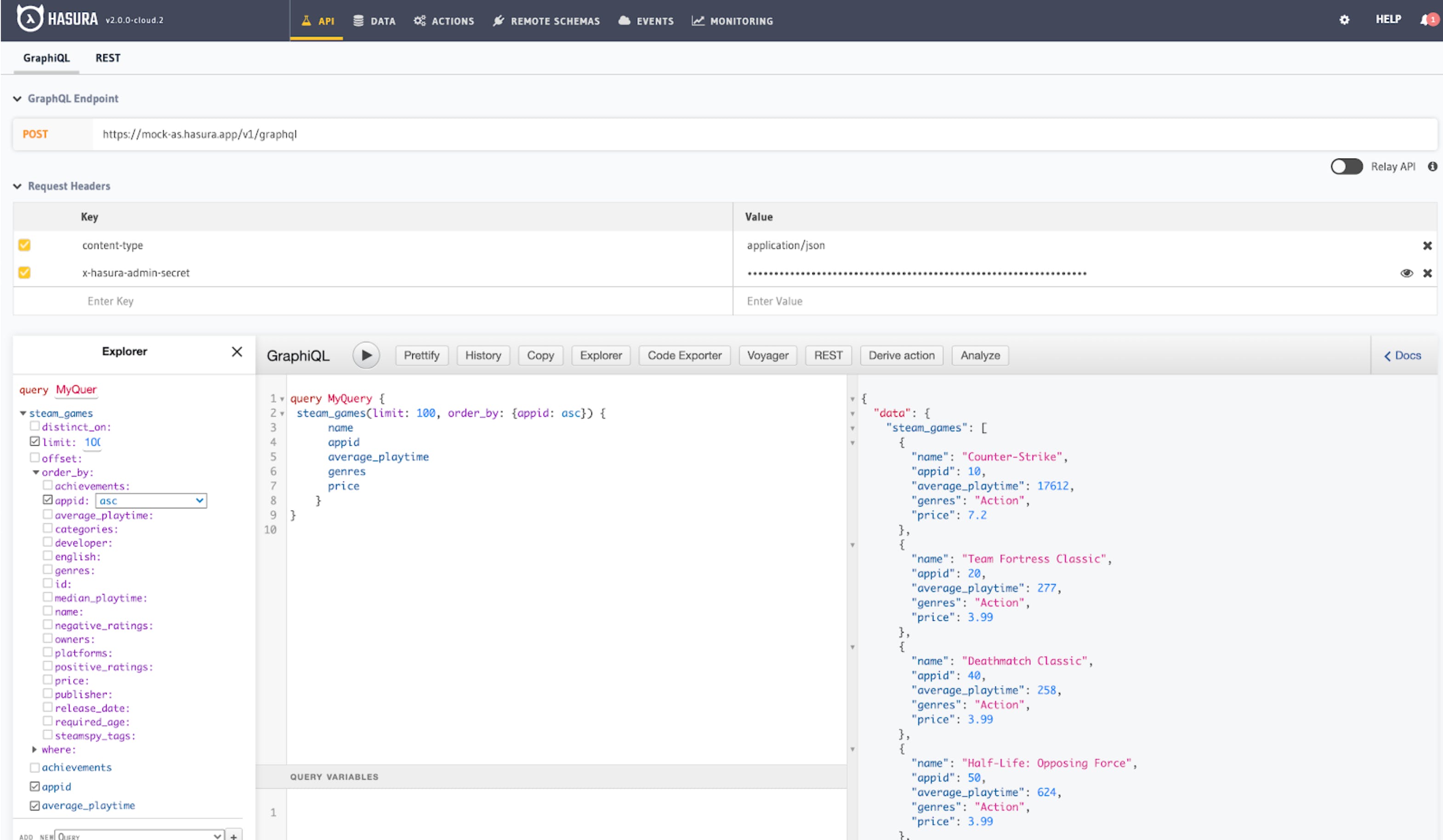Close the Explorer panel
The image size is (1443, 840).
(x=237, y=352)
